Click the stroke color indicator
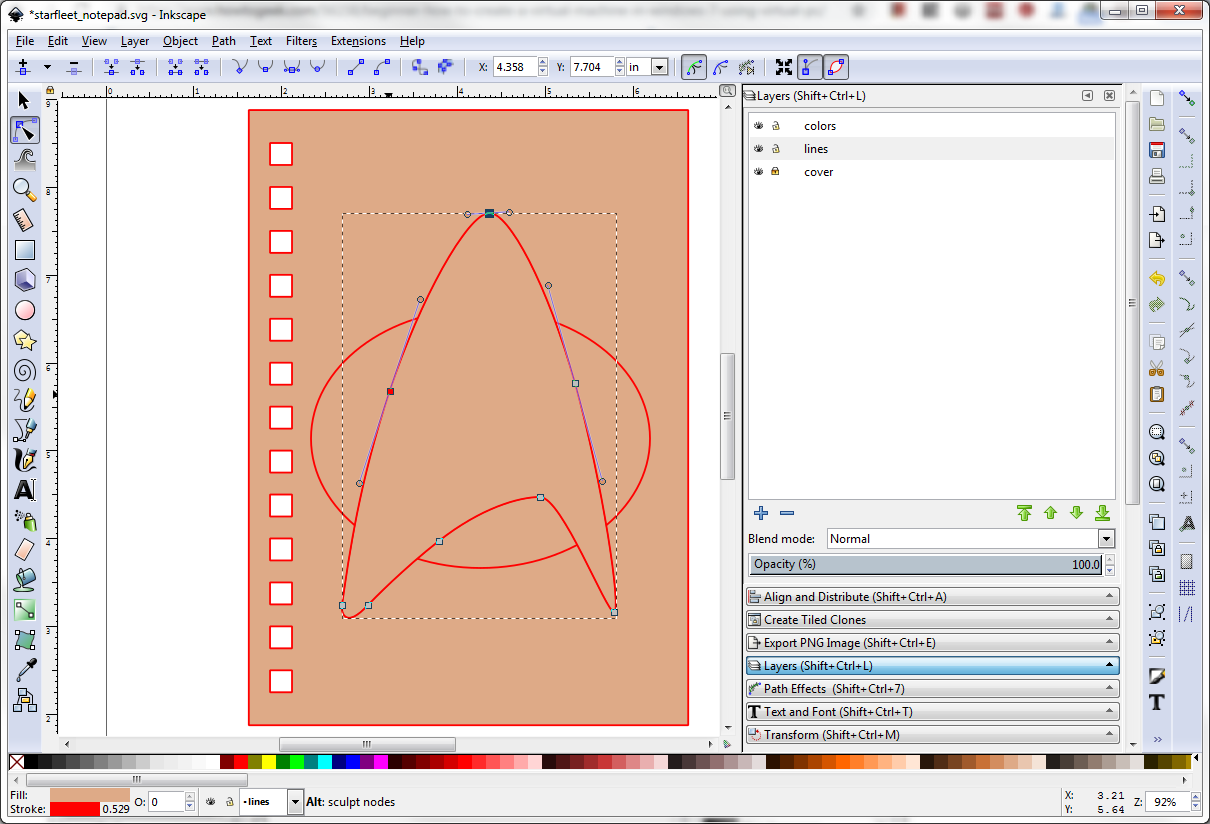1210x824 pixels. 74,809
